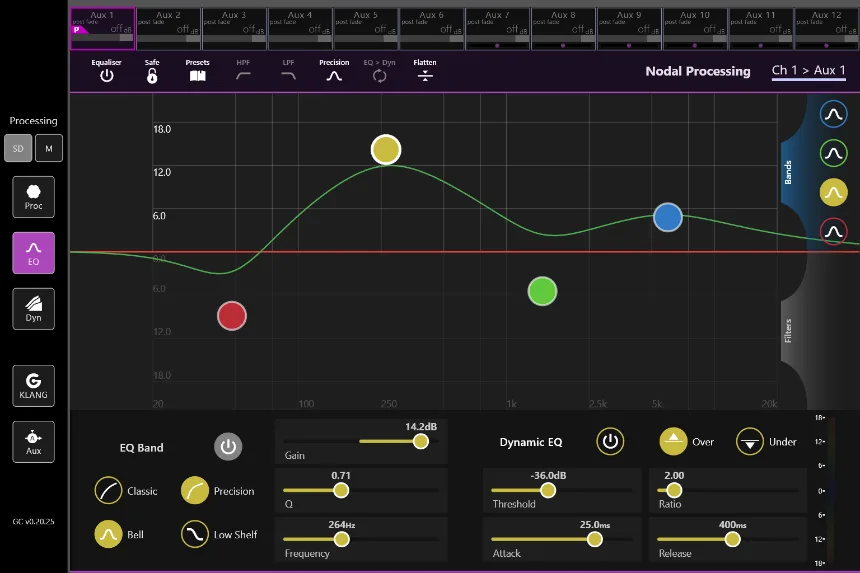860x573 pixels.
Task: Select the Aux 7 channel tab
Action: (x=497, y=29)
